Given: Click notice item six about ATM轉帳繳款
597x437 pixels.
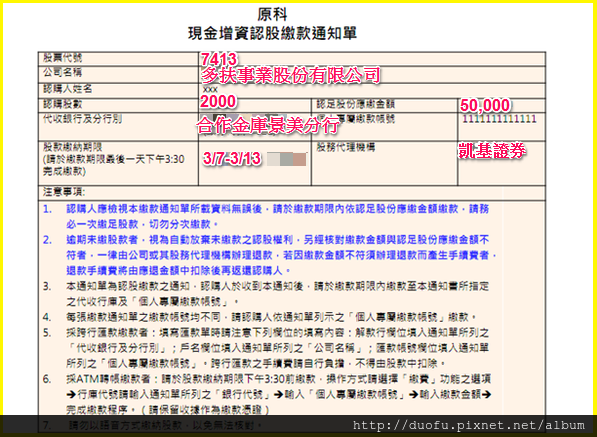Looking at the screenshot, I should pyautogui.click(x=268, y=394).
